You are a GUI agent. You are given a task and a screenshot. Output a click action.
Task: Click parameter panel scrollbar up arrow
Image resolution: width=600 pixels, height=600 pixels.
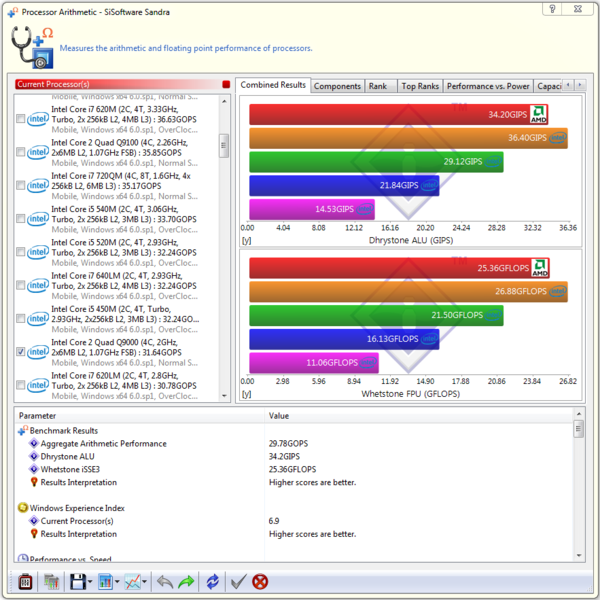(x=579, y=414)
